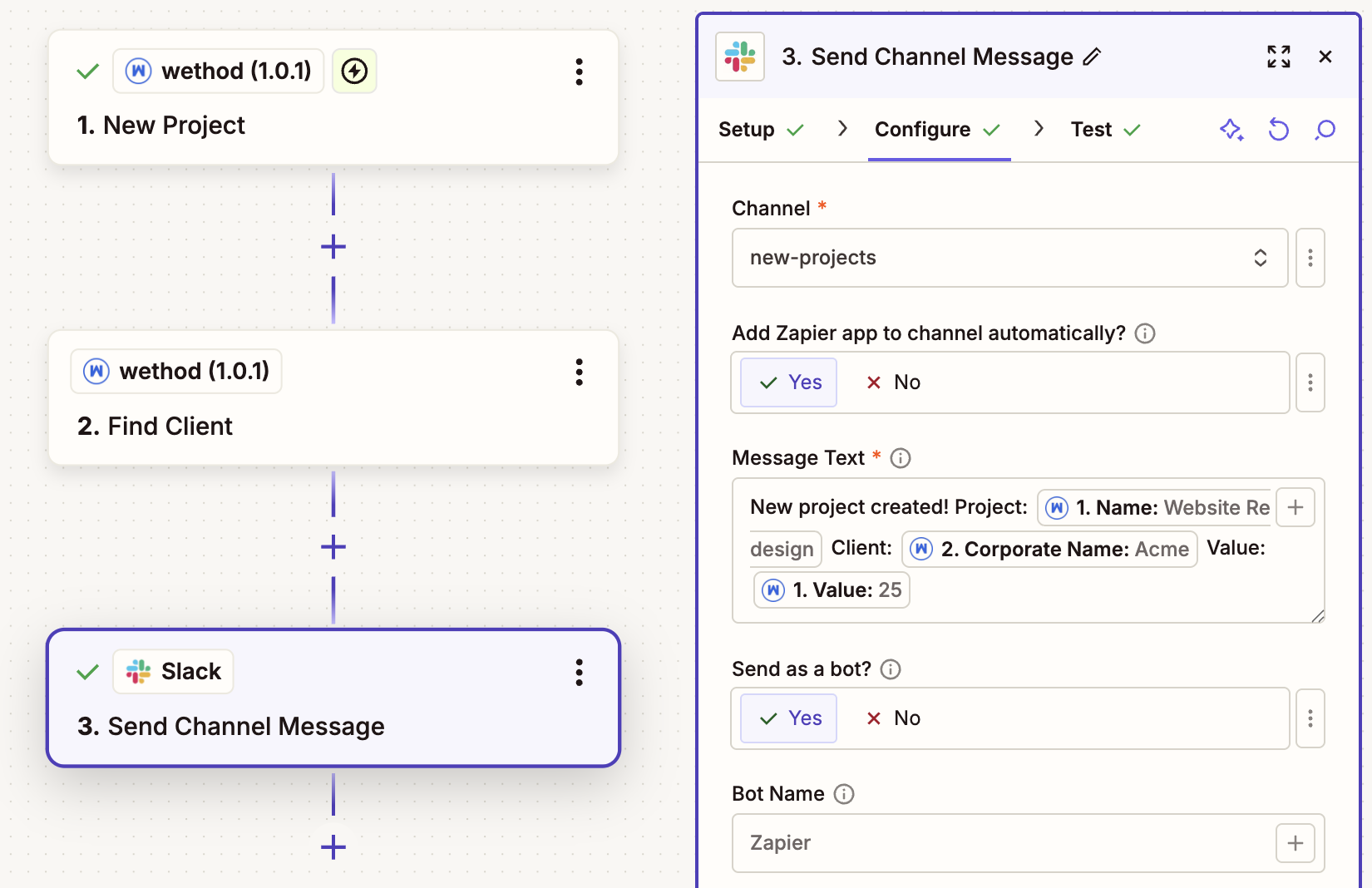This screenshot has width=1372, height=888.
Task: Click the info icon beside Bot Name
Action: click(x=844, y=794)
